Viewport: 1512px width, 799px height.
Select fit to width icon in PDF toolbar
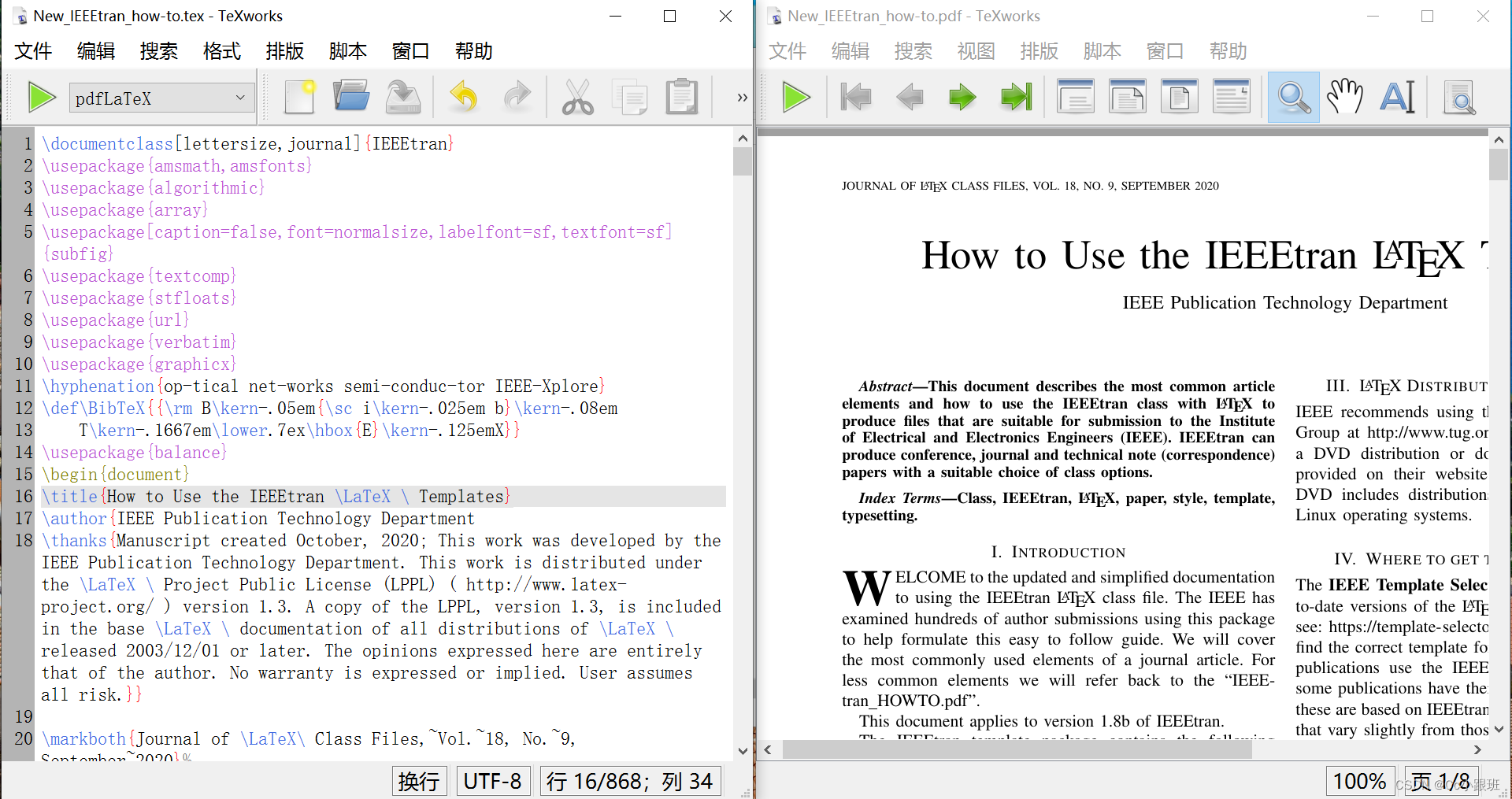click(1128, 97)
